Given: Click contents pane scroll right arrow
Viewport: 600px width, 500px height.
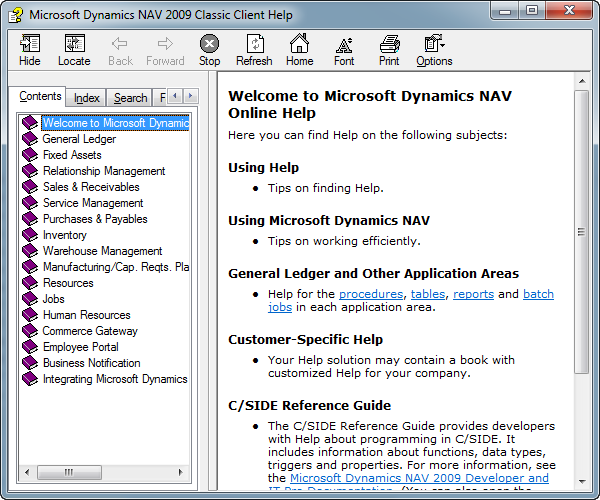Looking at the screenshot, I should [x=181, y=472].
